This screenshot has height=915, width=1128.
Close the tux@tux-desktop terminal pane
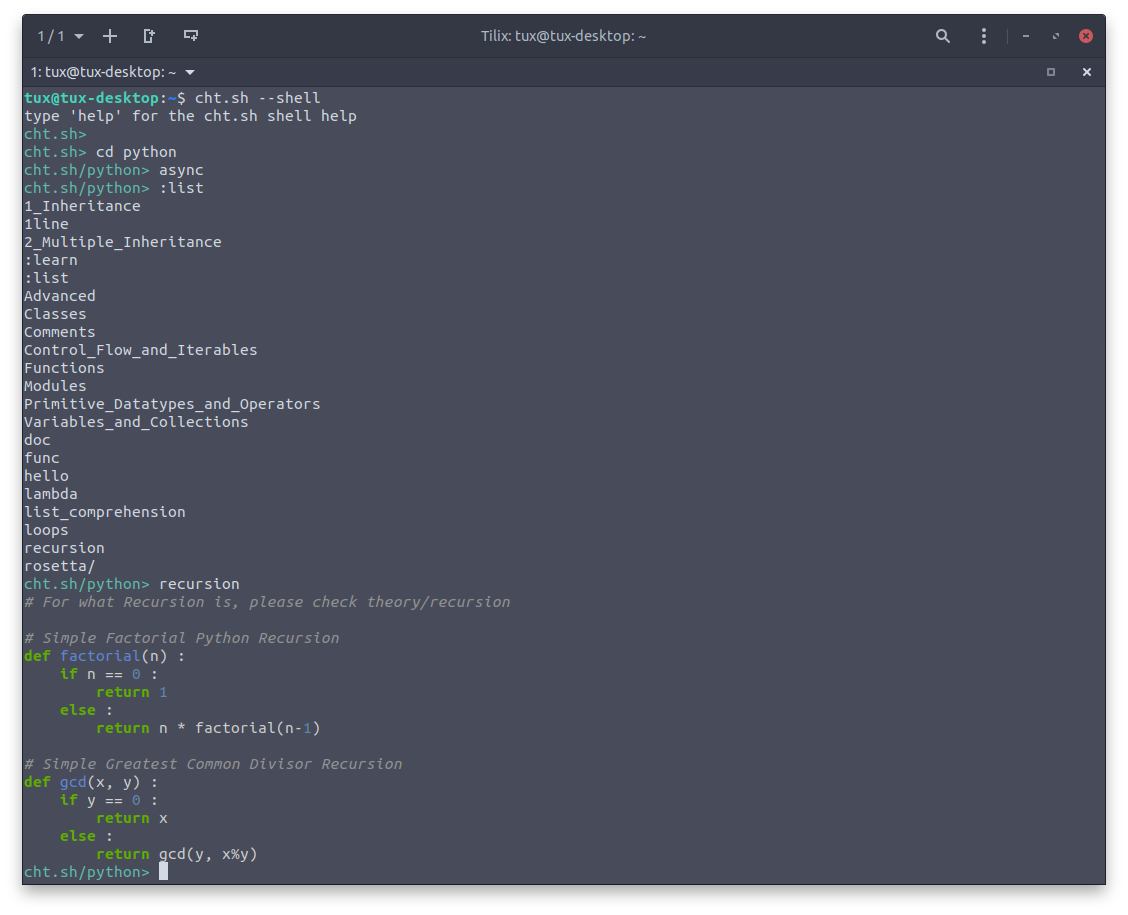click(x=1086, y=72)
